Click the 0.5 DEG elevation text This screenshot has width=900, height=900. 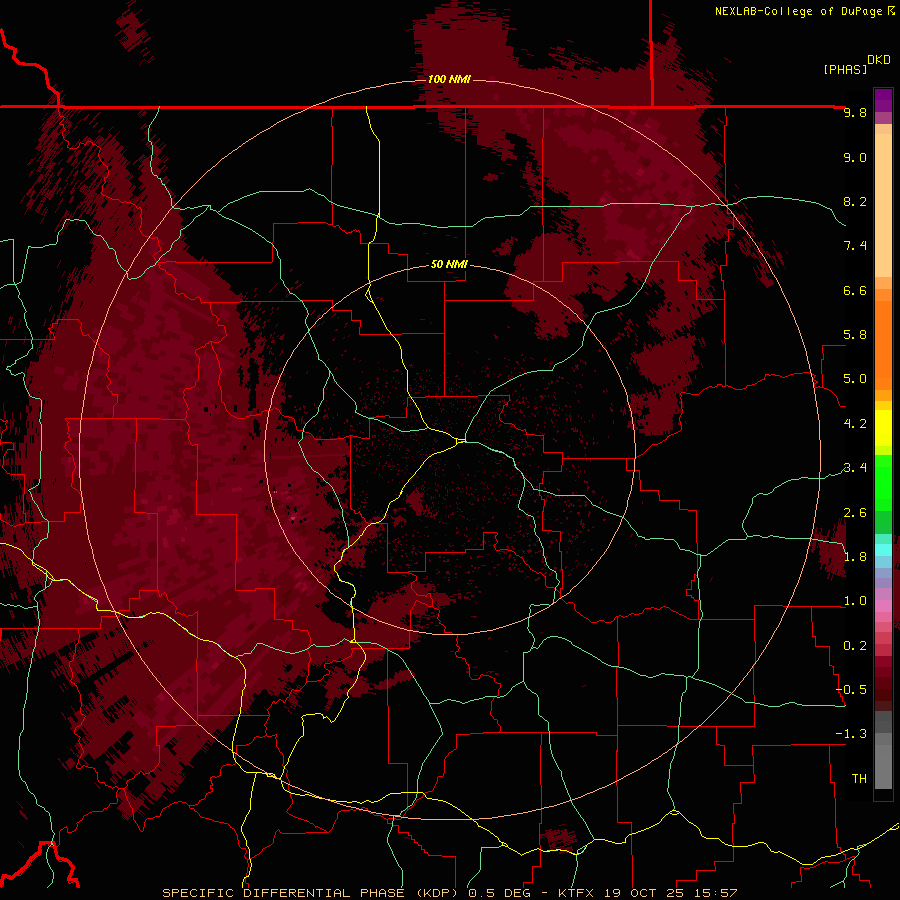(502, 893)
